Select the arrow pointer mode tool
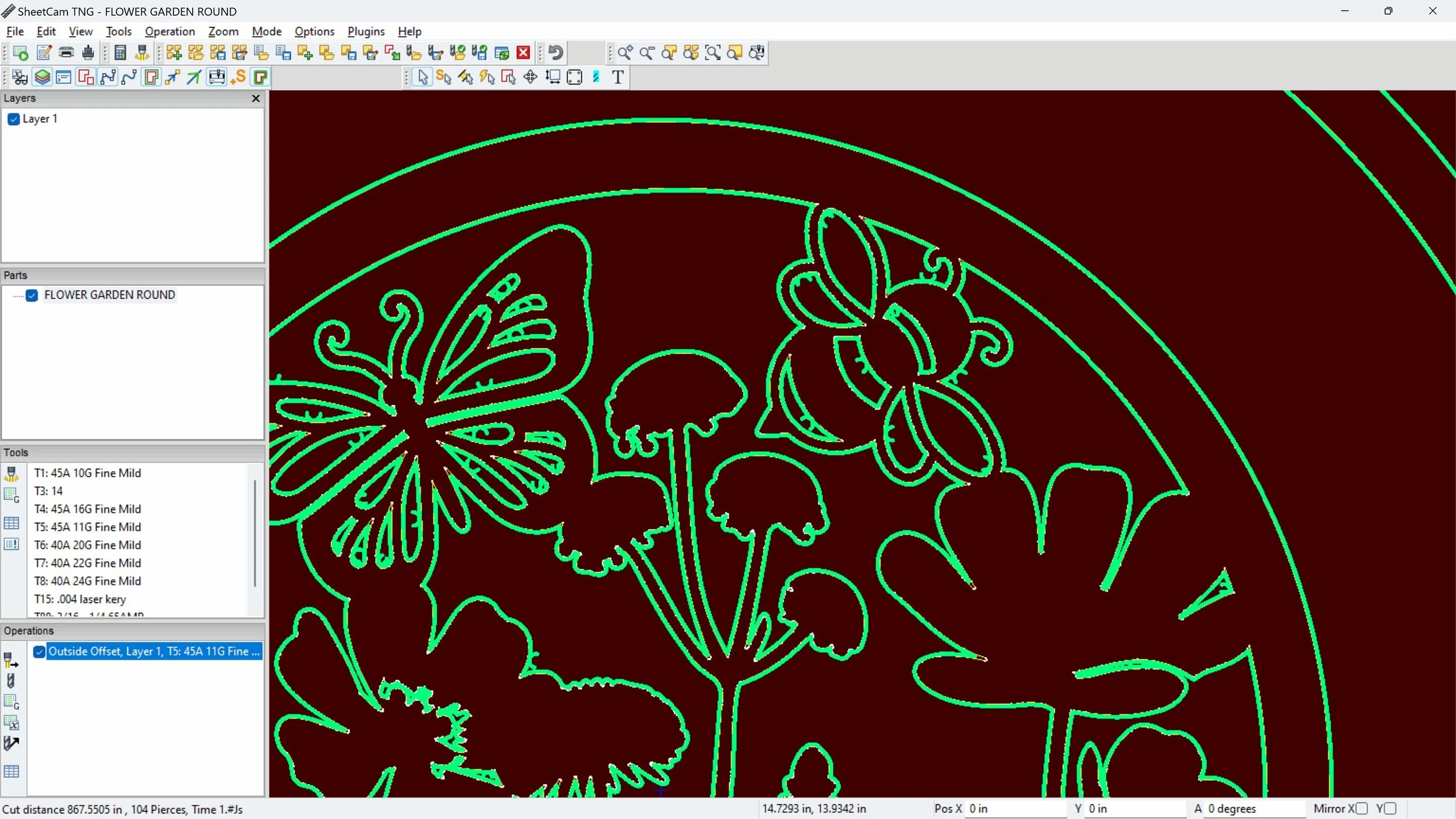The image size is (1456, 819). click(423, 77)
